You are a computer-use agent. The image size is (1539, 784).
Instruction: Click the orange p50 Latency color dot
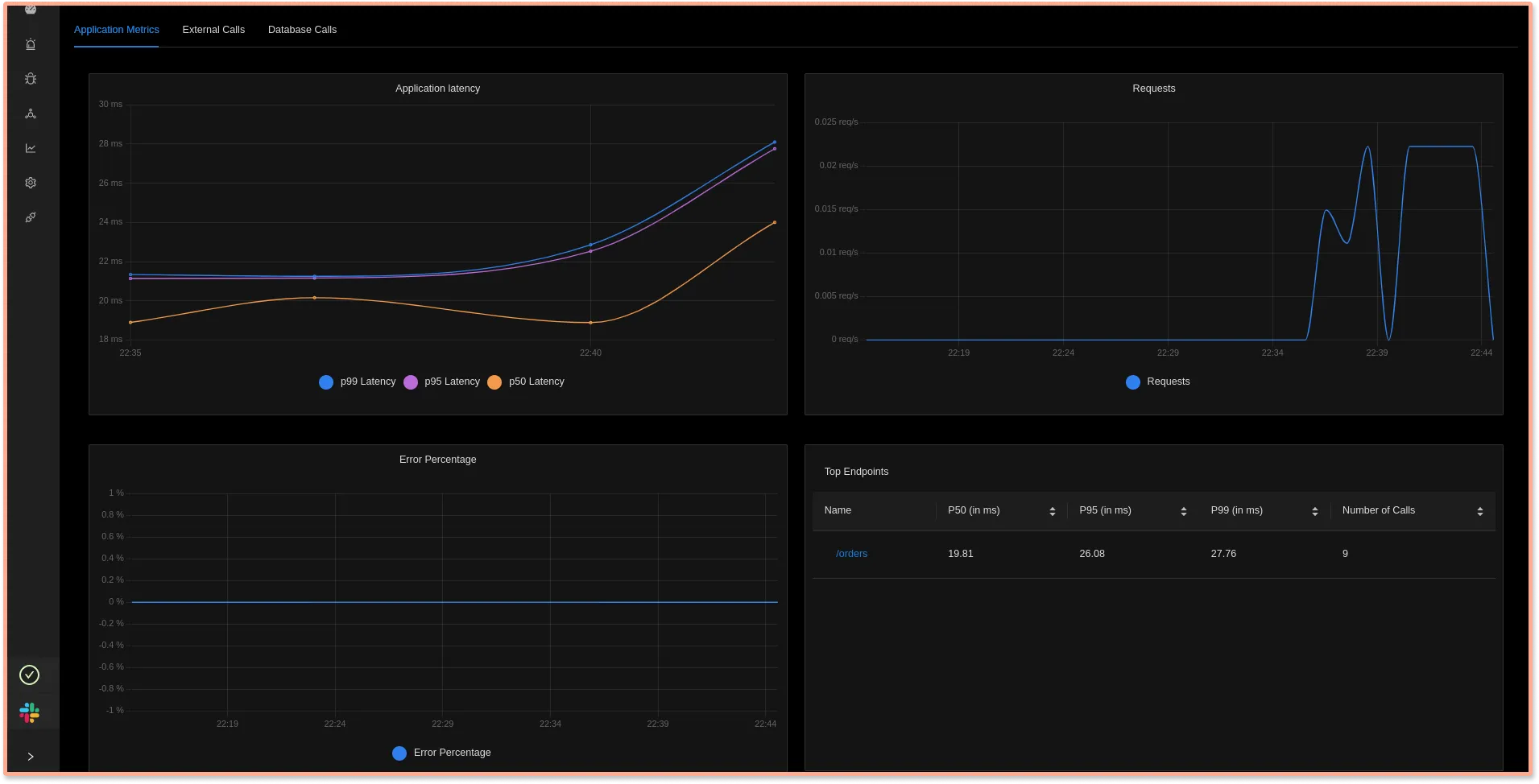coord(494,382)
